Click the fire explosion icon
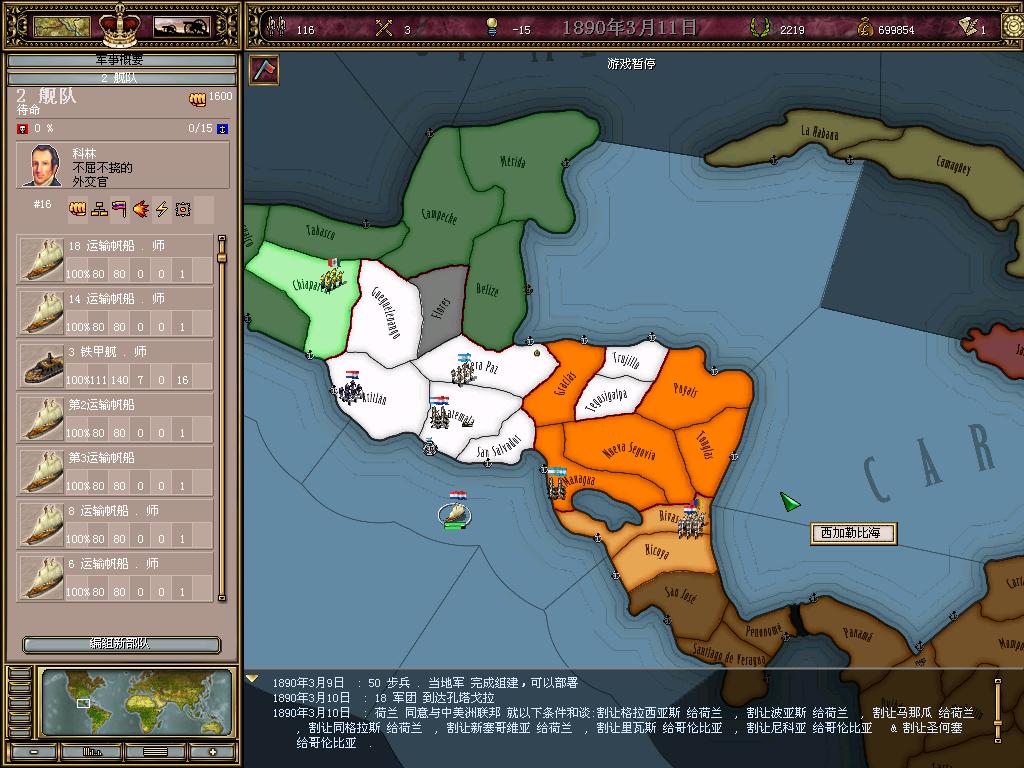The height and width of the screenshot is (768, 1024). [140, 208]
